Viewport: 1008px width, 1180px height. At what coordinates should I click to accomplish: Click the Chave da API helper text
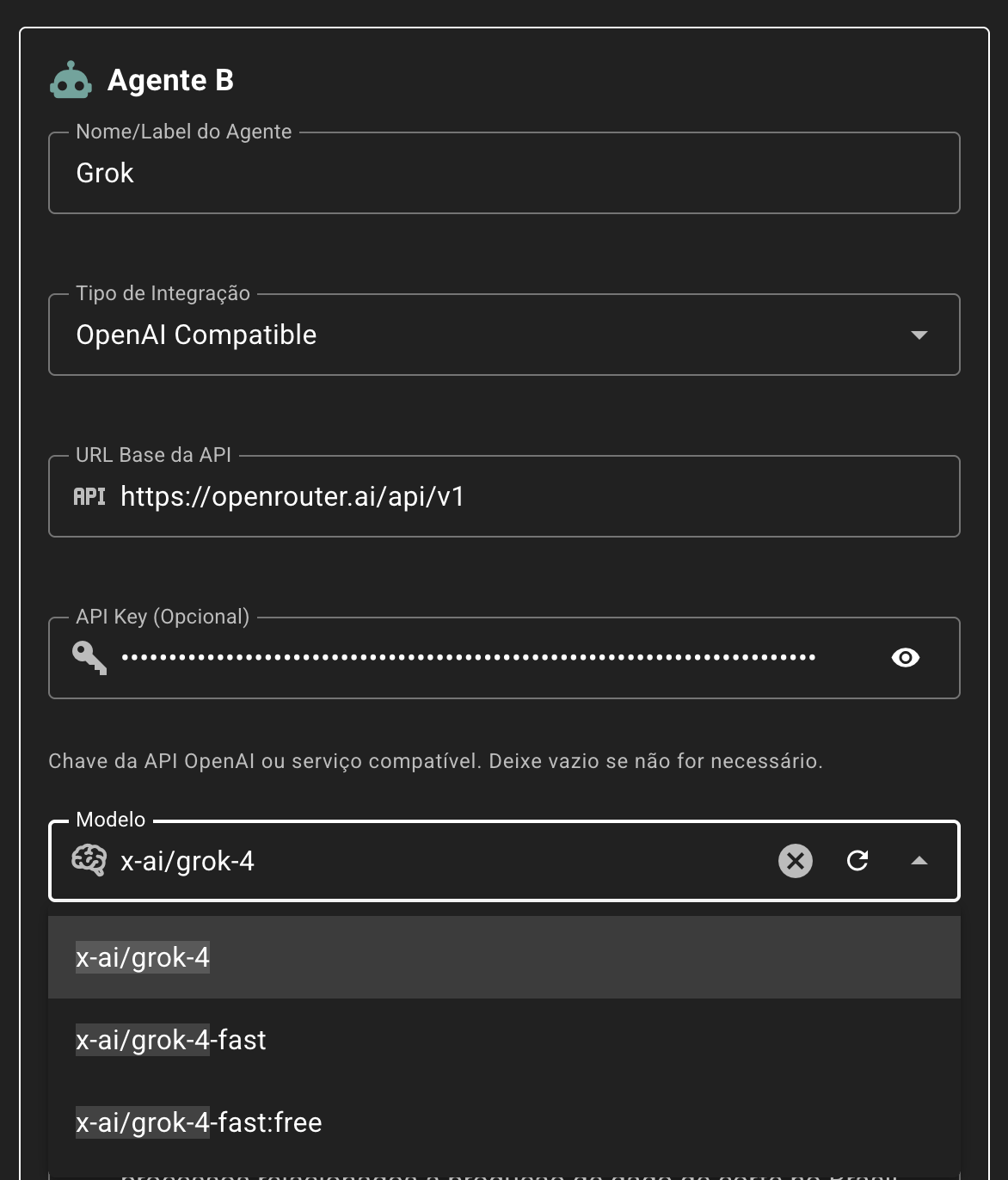pyautogui.click(x=435, y=761)
